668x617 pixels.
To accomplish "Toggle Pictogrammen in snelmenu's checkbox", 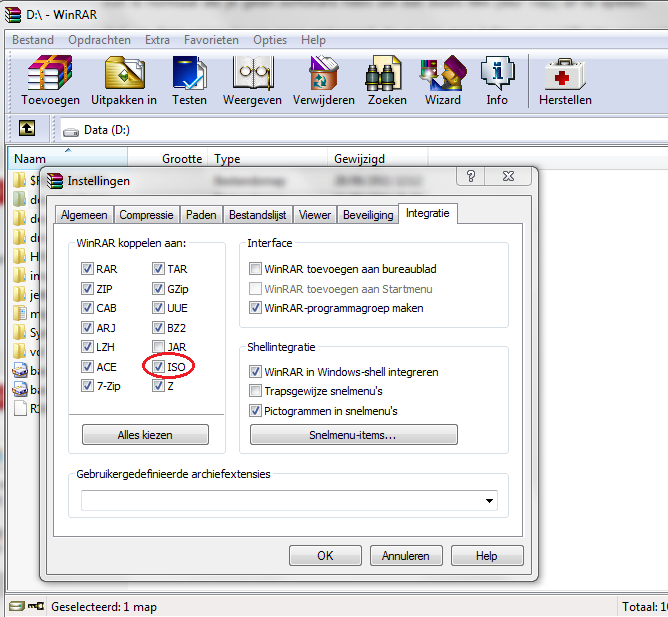I will (x=255, y=410).
